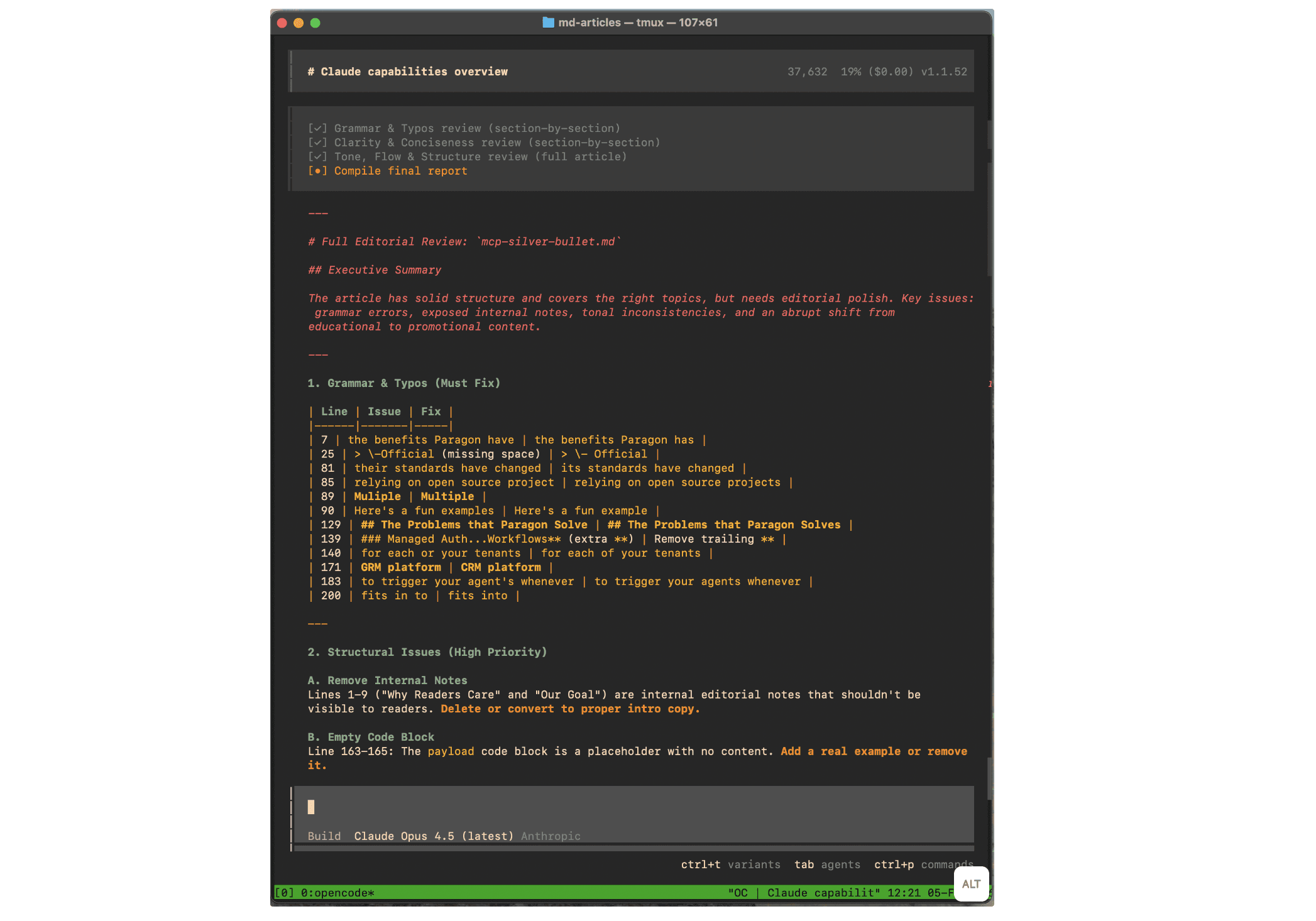The width and height of the screenshot is (1316, 921).
Task: Click the Tone, Flow & Structure review checkbox
Action: (x=317, y=156)
